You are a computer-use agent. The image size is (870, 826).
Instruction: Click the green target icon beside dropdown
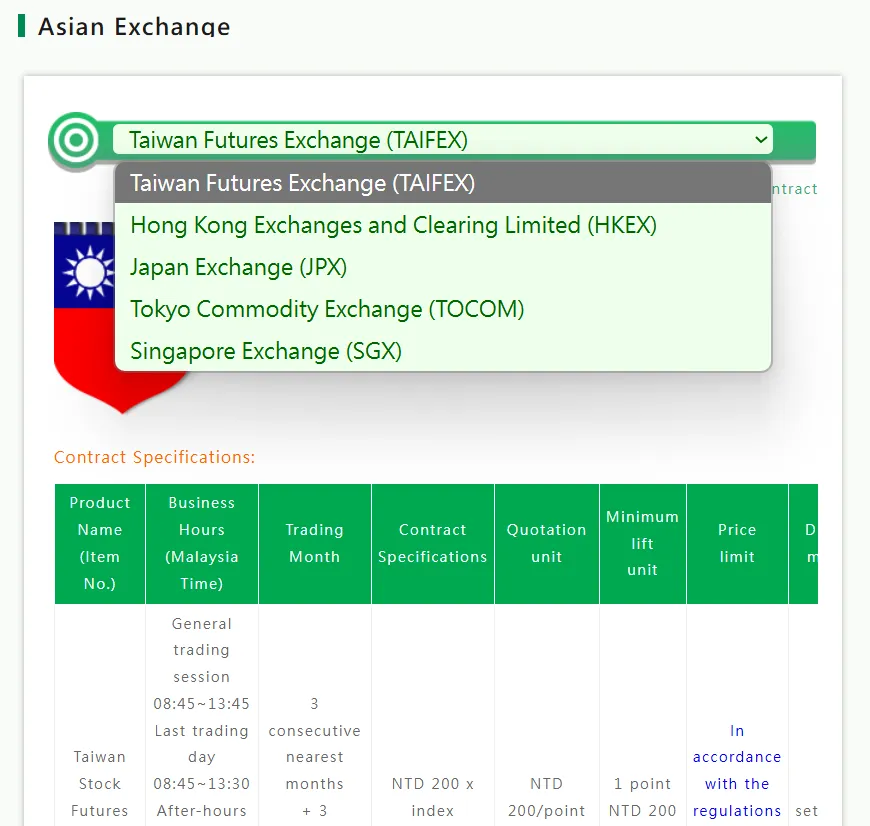[76, 140]
